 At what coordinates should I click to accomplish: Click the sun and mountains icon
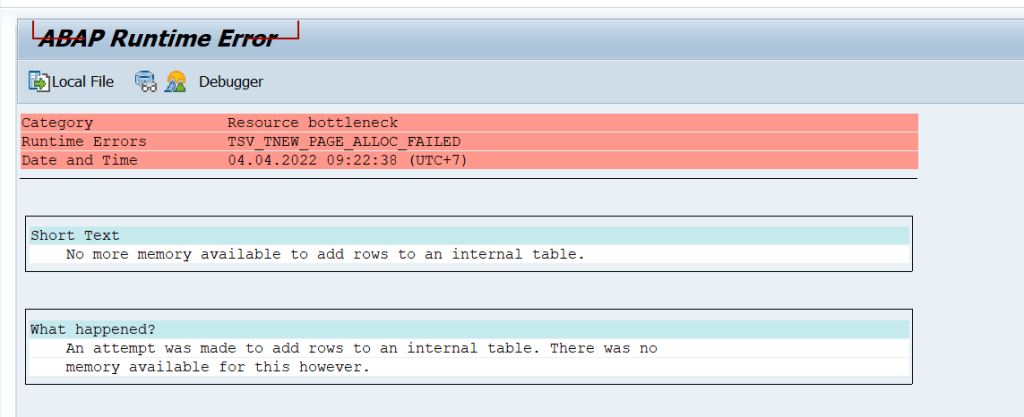pos(176,82)
